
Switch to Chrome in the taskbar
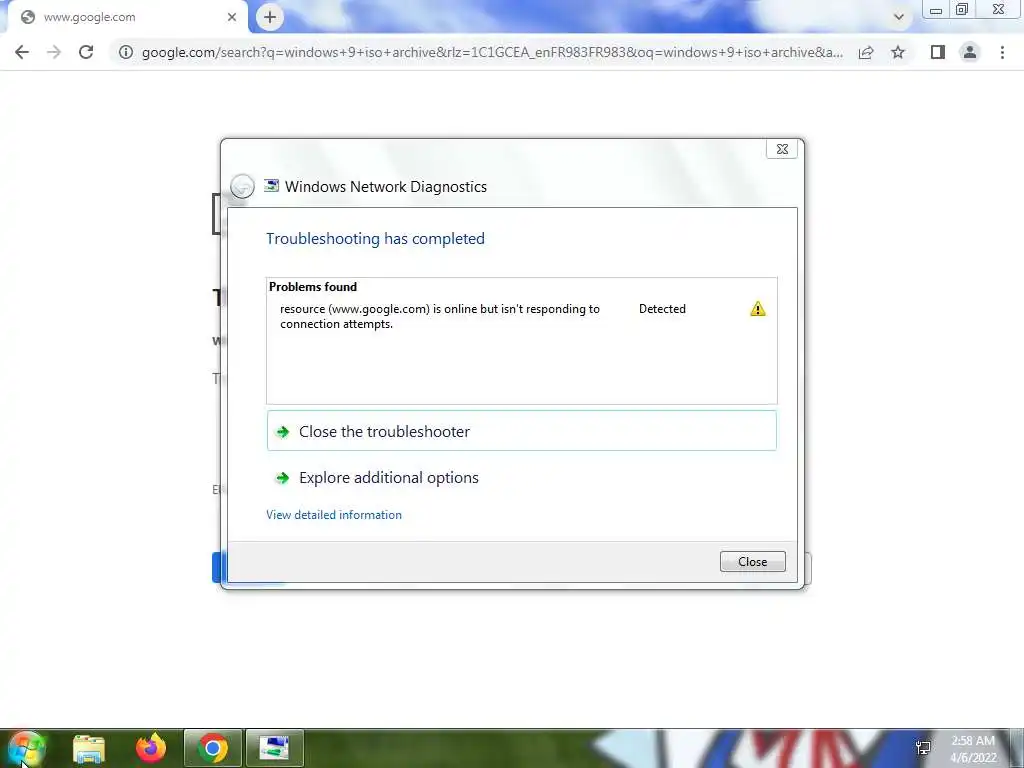213,748
